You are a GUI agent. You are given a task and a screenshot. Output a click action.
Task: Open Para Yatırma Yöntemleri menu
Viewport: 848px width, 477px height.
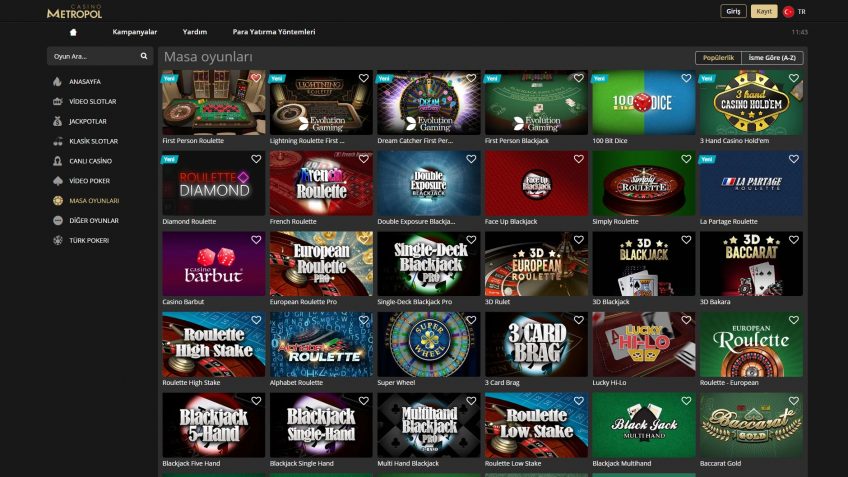click(273, 32)
